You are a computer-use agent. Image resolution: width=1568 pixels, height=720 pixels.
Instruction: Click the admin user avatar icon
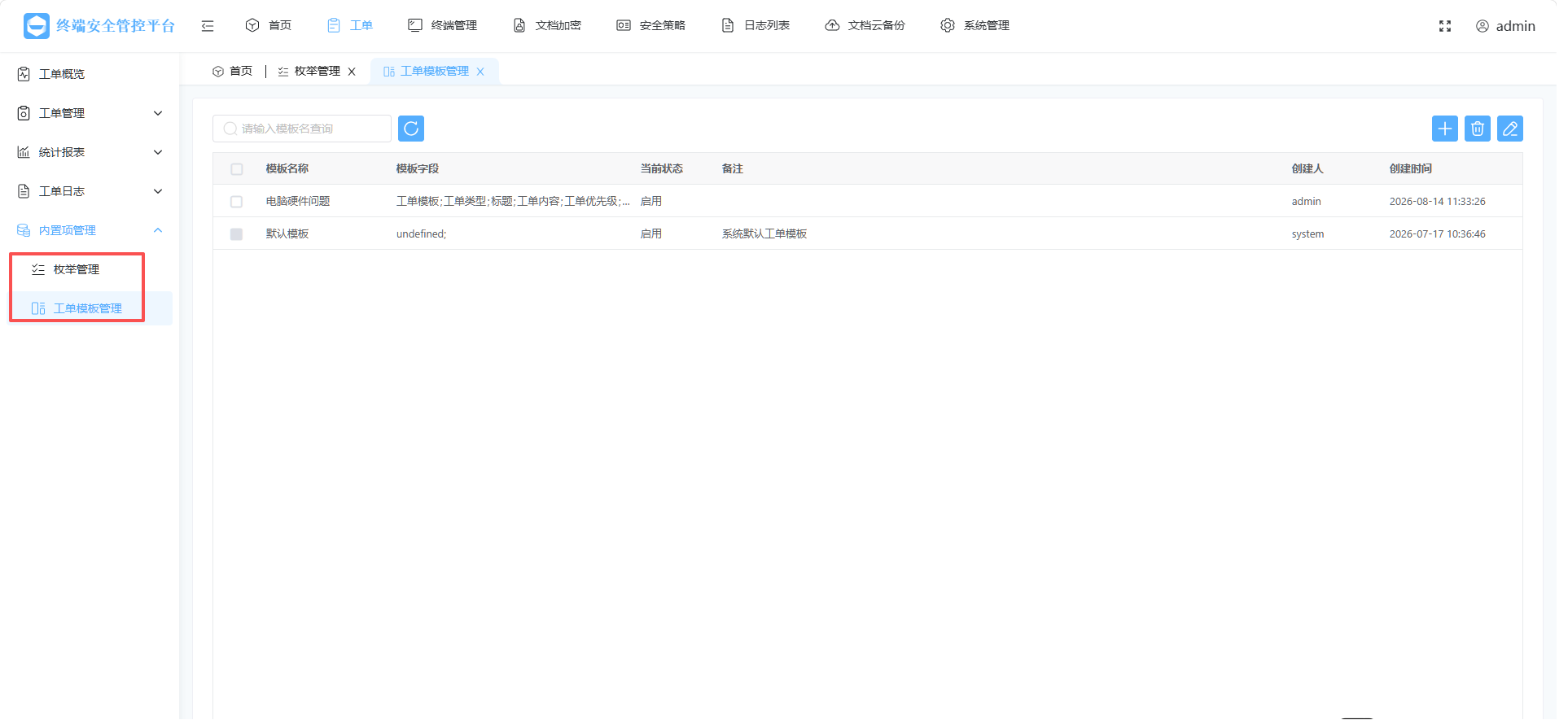coord(1483,26)
